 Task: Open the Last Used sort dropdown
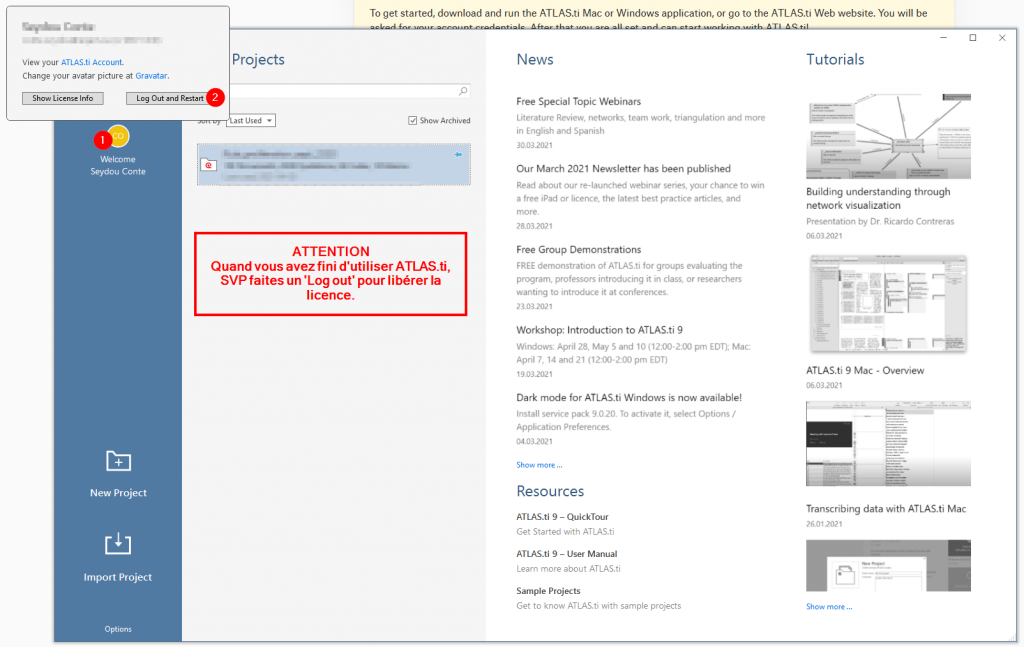[250, 121]
